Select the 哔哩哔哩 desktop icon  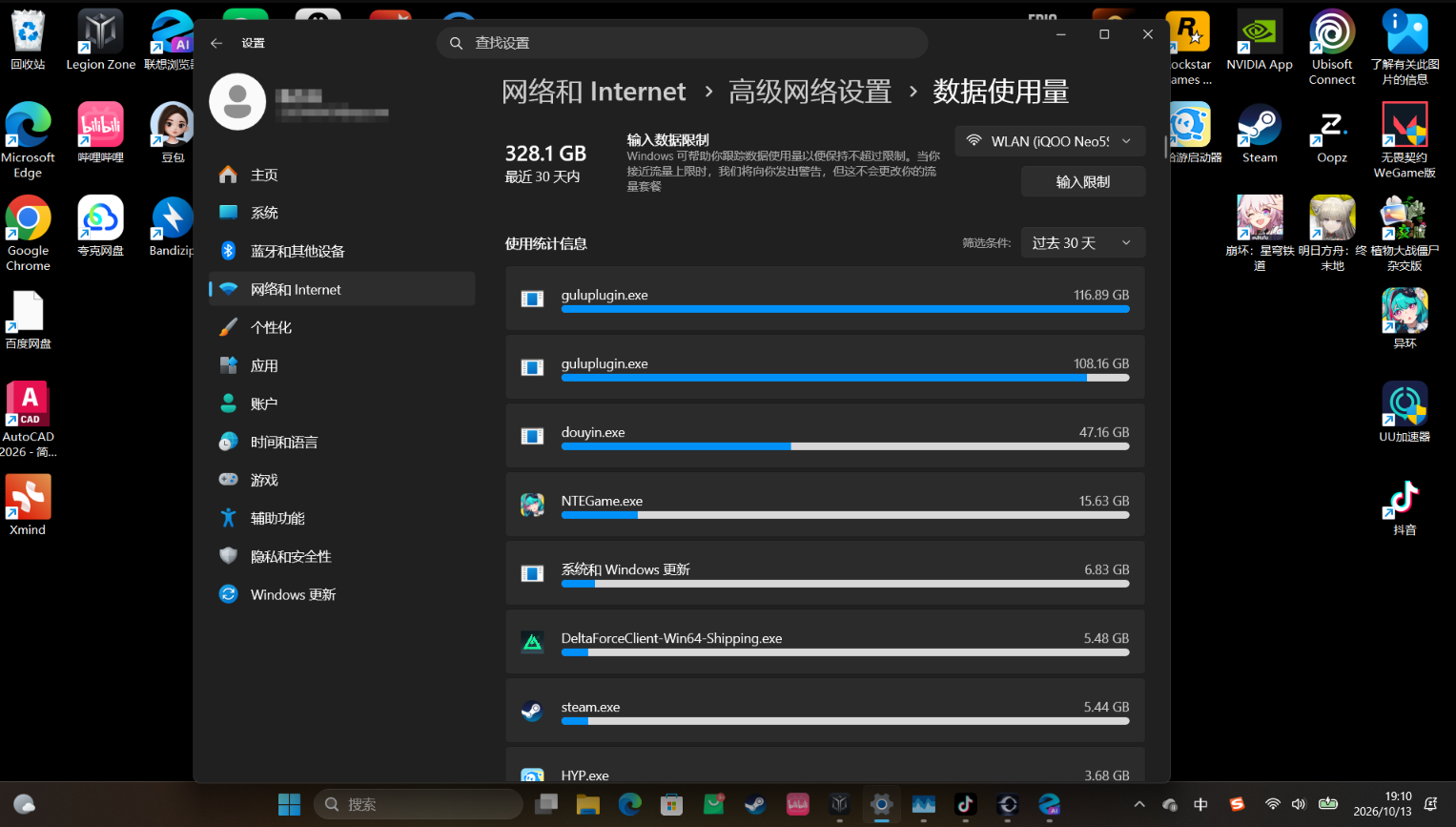pos(101,134)
